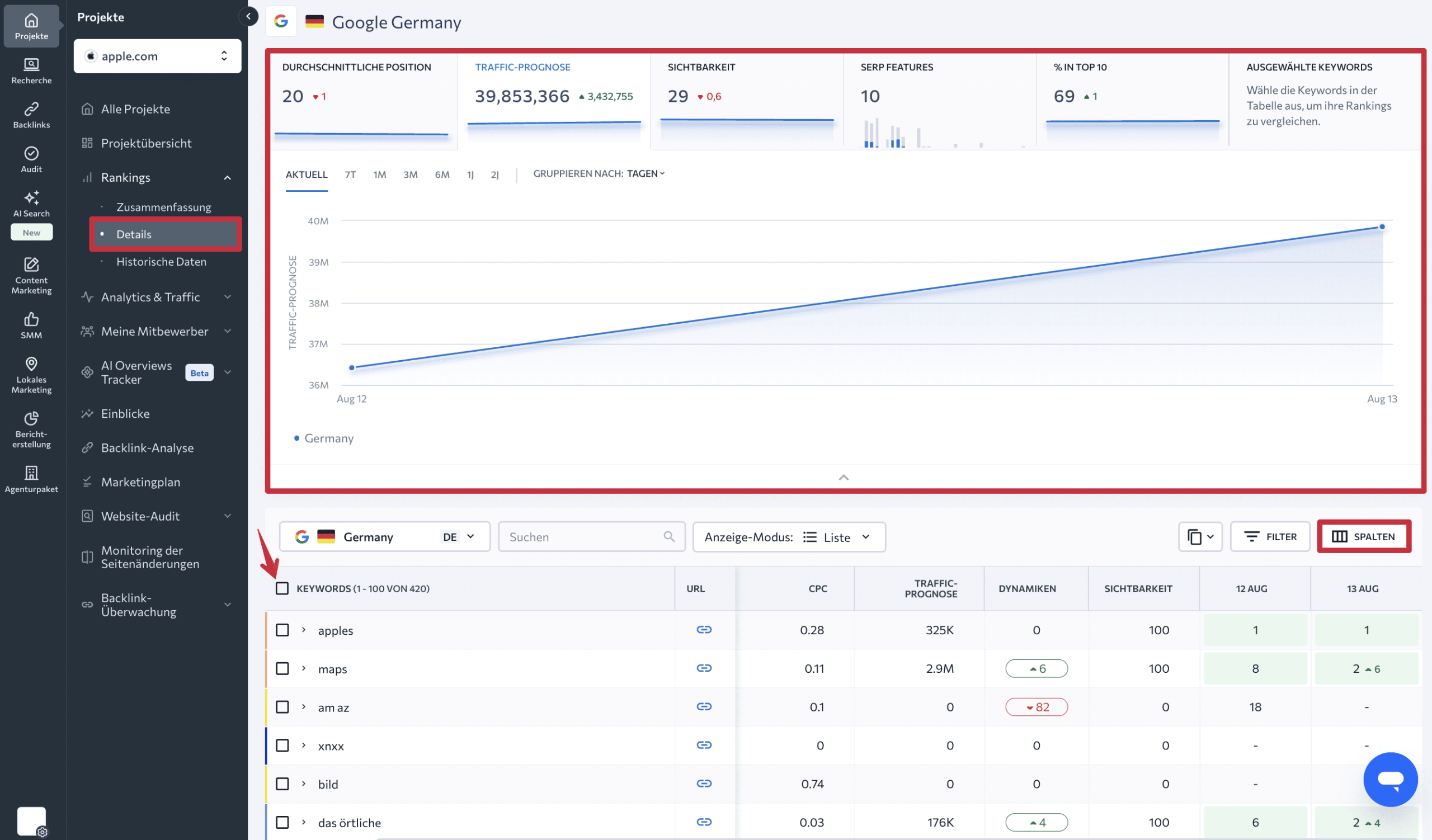Open URL link for das örtliche keyword
This screenshot has height=840, width=1432.
(x=704, y=822)
